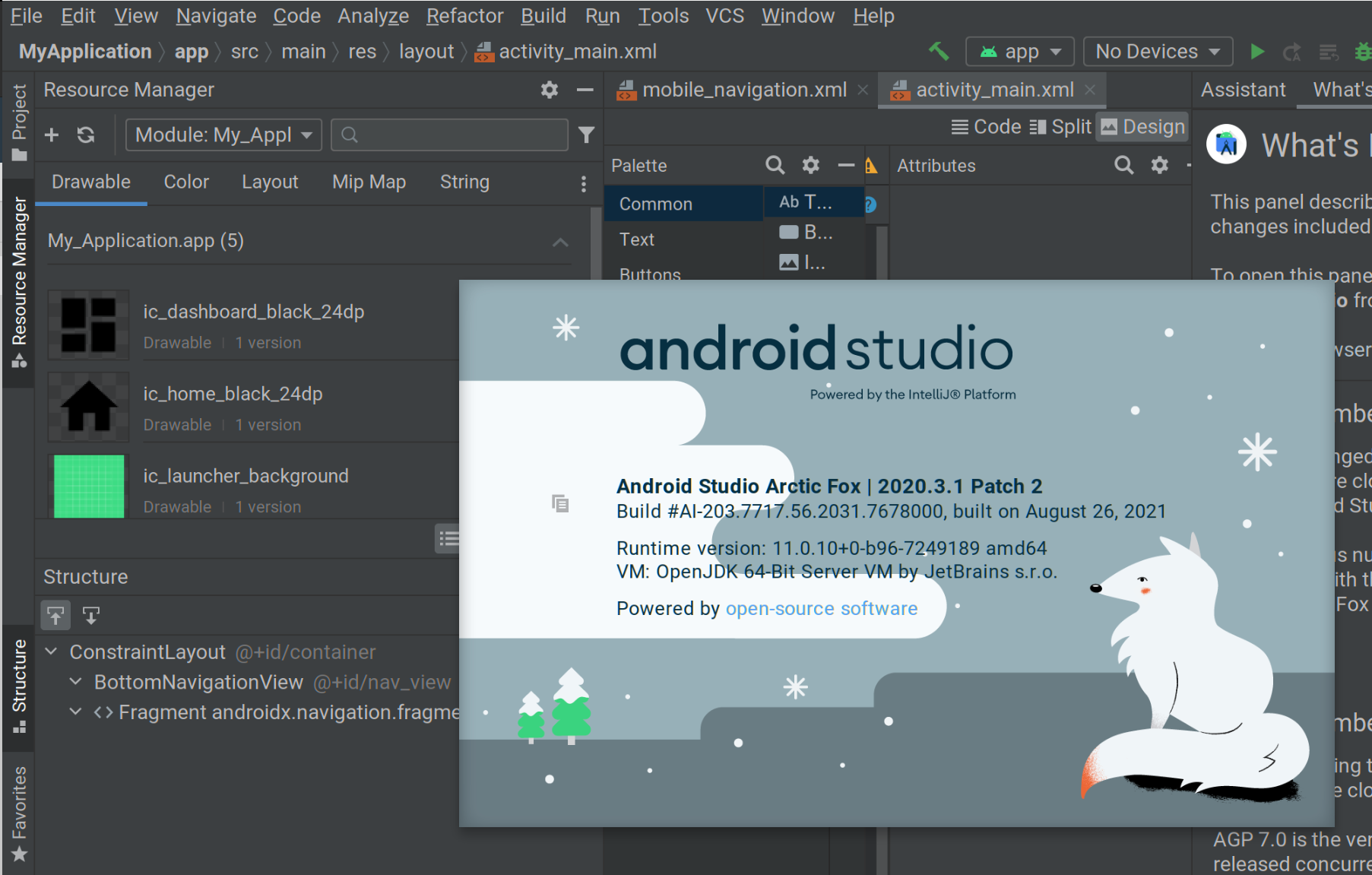Click the resource search field
Viewport: 1372px width, 875px height.
click(450, 135)
